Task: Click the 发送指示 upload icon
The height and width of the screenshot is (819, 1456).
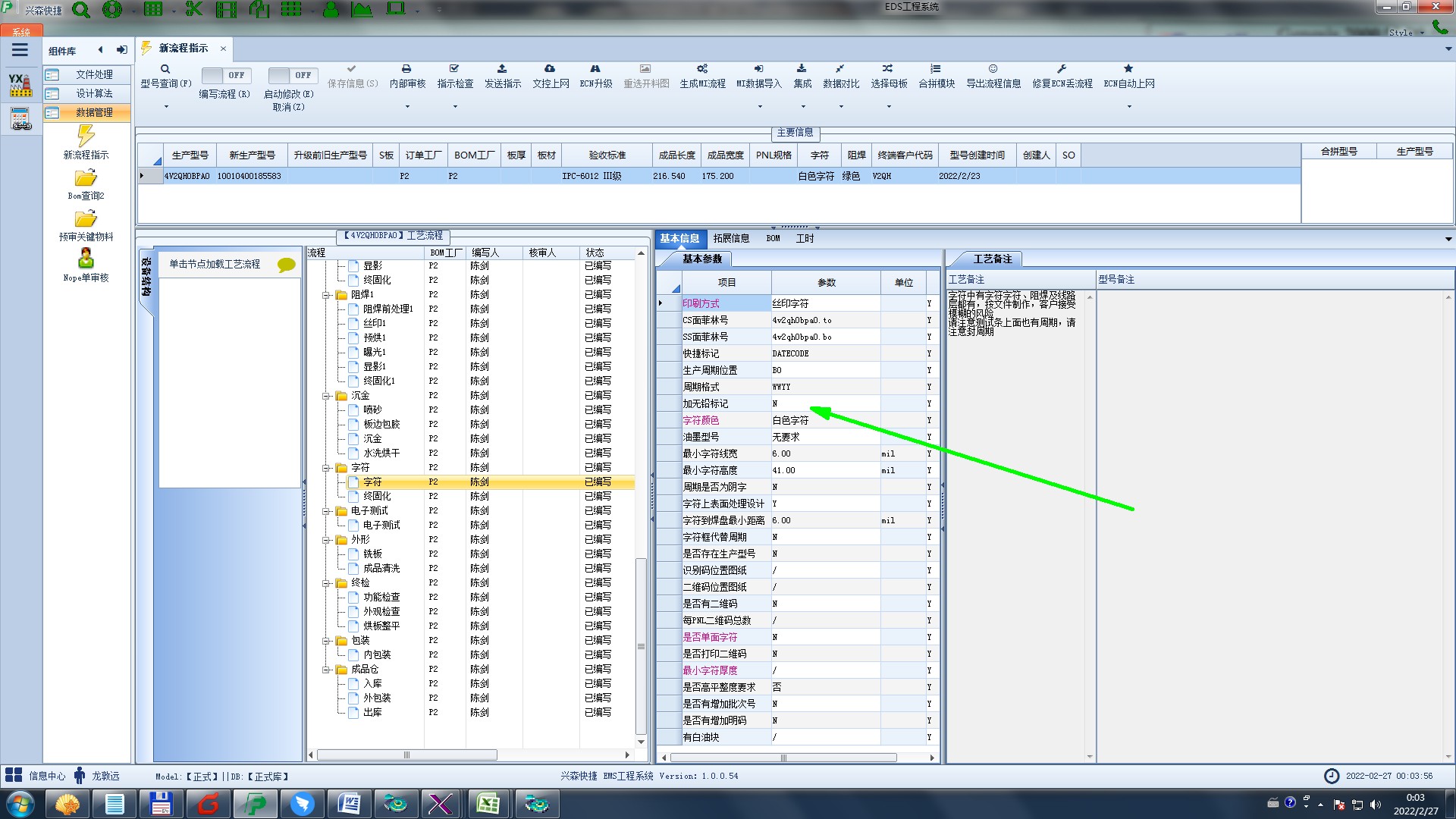Action: [x=502, y=69]
